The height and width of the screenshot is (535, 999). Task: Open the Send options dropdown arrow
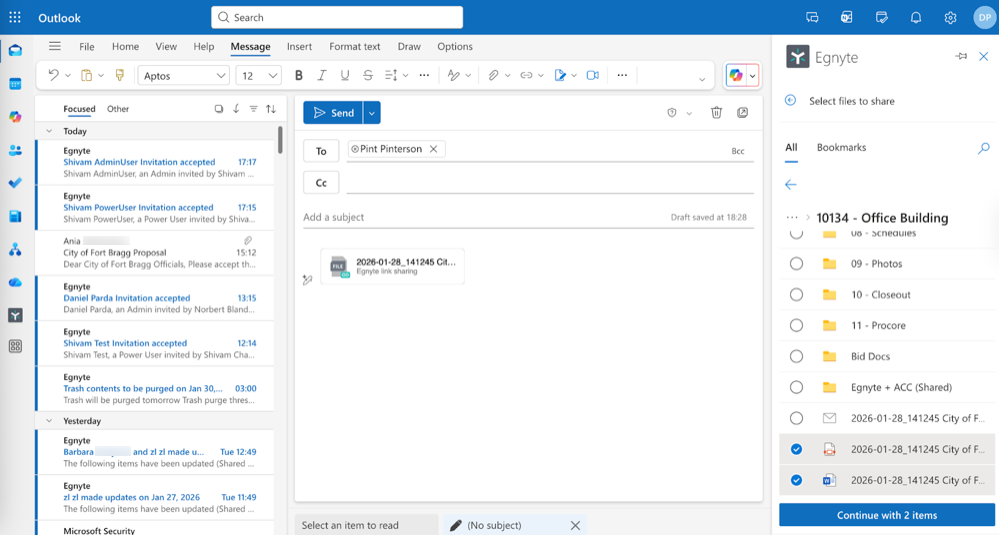pyautogui.click(x=371, y=113)
